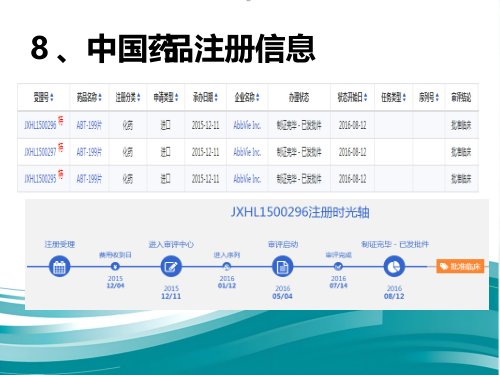
Task: Sort by the 企业名称 column arrows
Action: pyautogui.click(x=258, y=97)
